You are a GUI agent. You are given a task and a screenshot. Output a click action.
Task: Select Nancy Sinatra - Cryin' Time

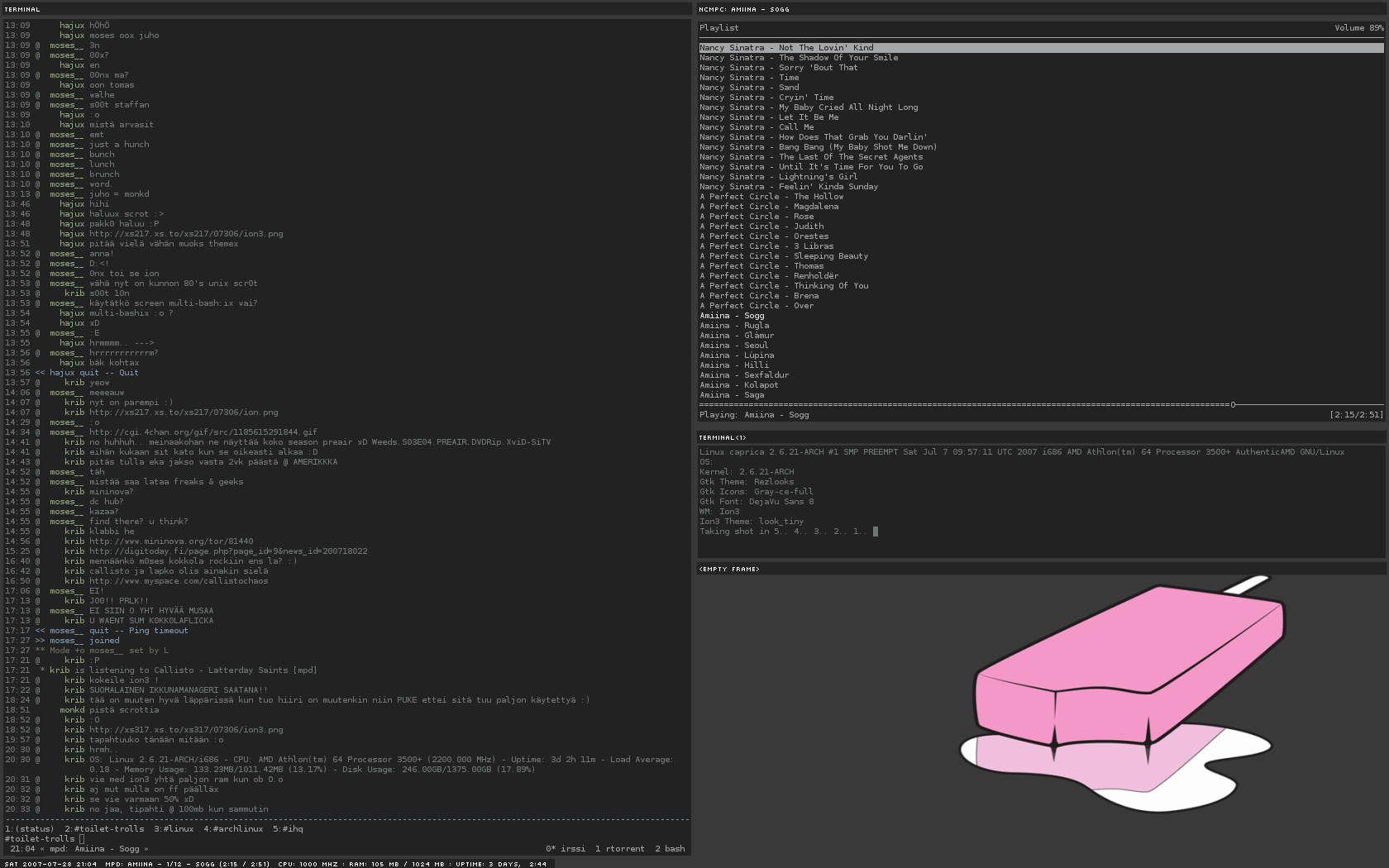coord(766,98)
